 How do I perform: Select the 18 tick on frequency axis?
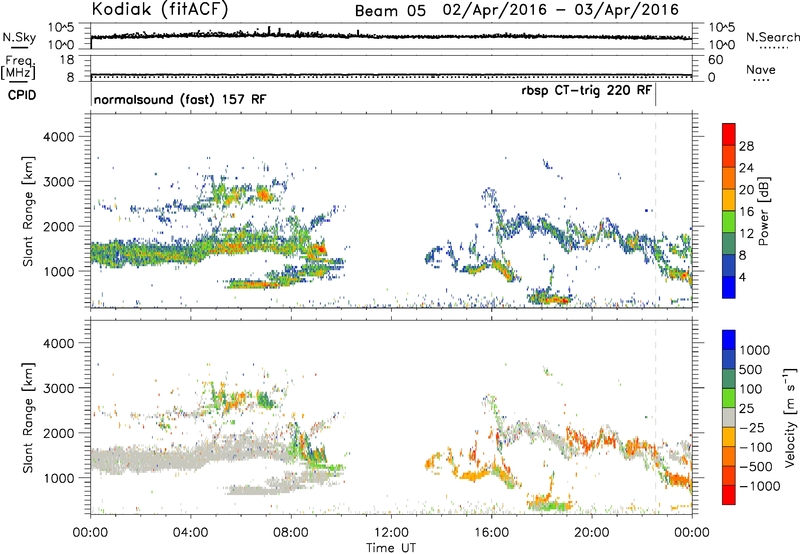click(67, 60)
